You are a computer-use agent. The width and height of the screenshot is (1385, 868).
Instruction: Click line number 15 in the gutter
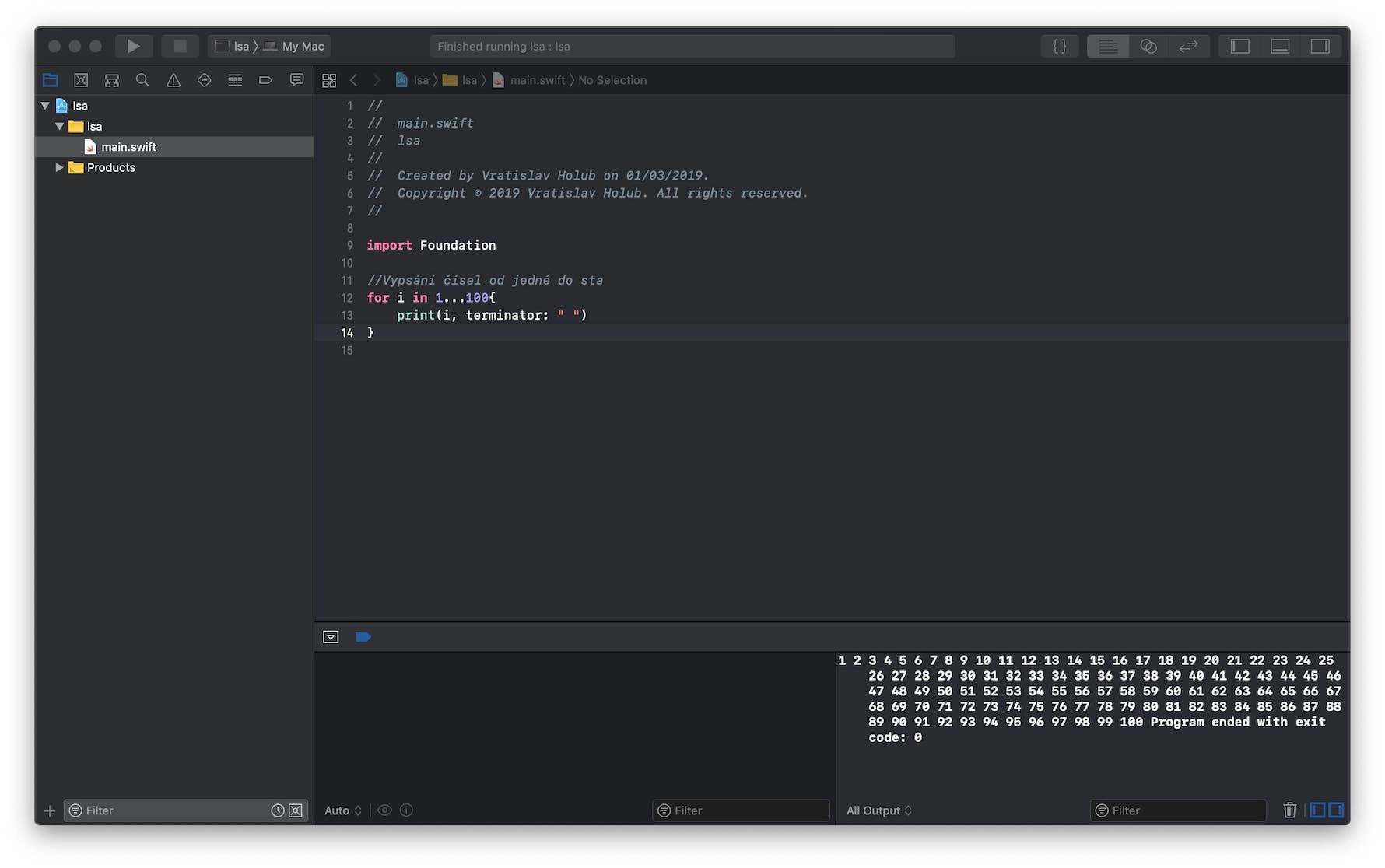pyautogui.click(x=347, y=351)
